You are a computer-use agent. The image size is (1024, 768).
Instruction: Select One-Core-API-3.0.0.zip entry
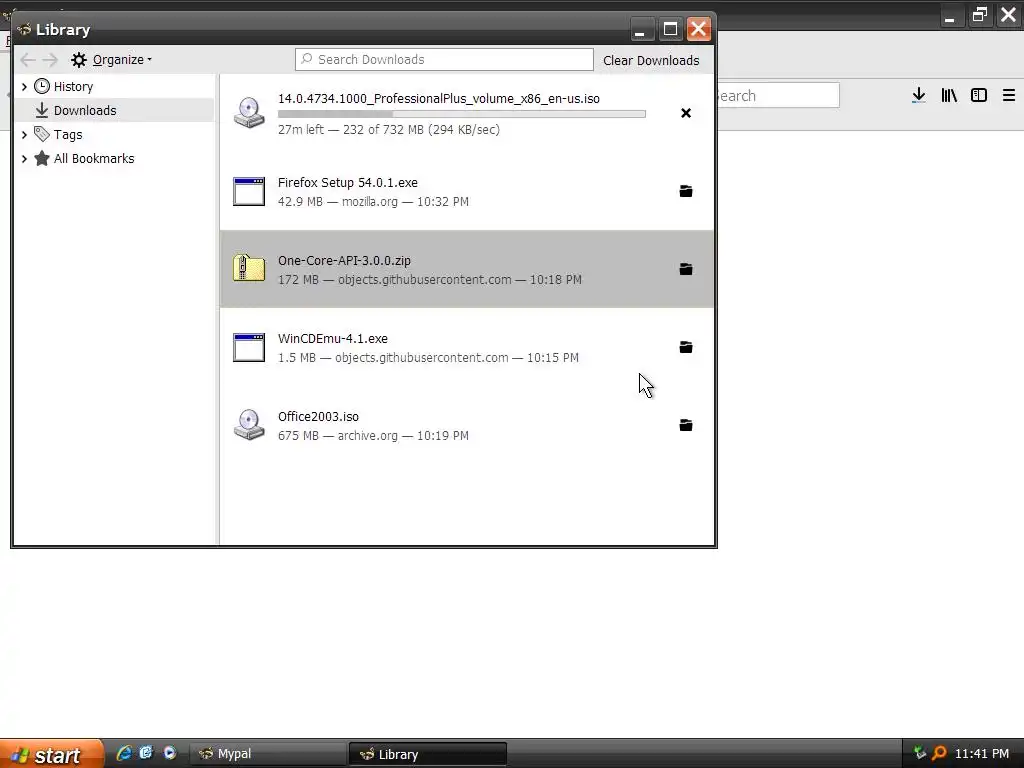click(467, 269)
